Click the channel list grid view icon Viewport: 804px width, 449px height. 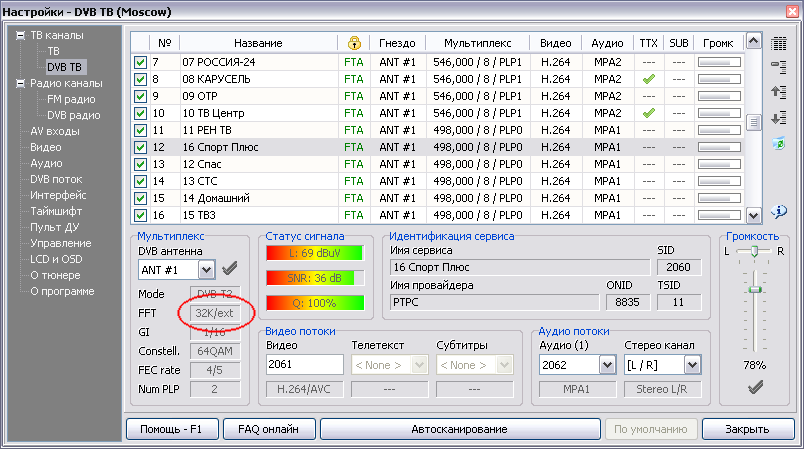pyautogui.click(x=780, y=43)
